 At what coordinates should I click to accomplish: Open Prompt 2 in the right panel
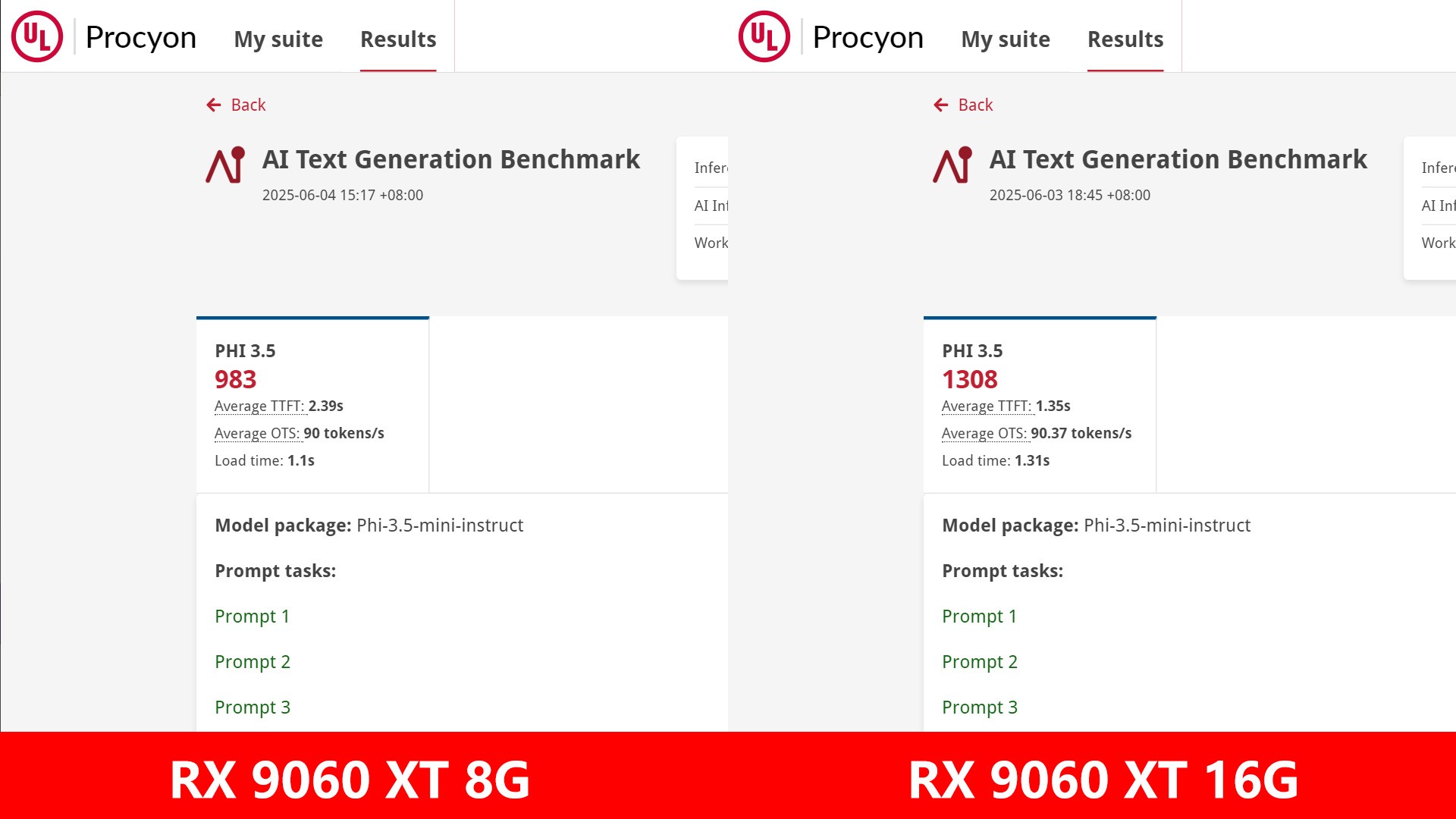click(980, 662)
